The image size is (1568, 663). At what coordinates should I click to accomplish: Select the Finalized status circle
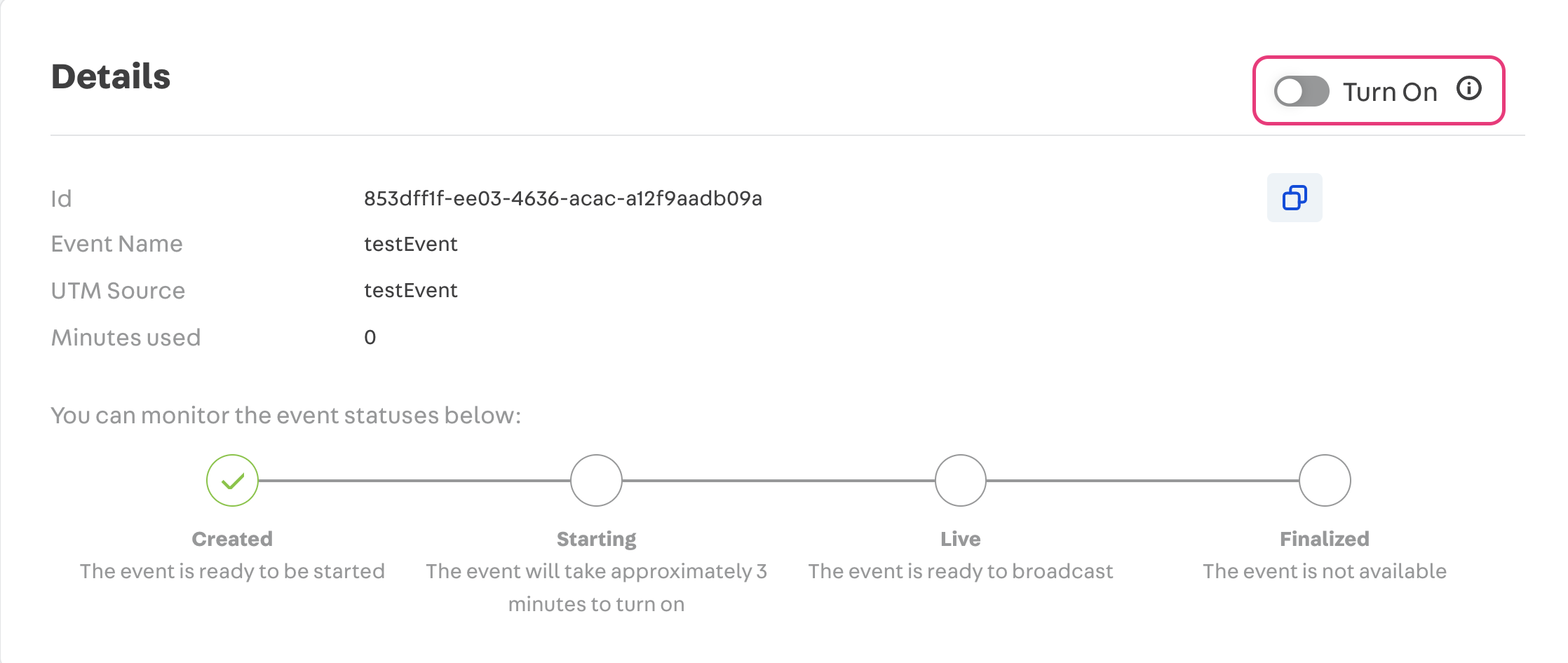click(1325, 481)
